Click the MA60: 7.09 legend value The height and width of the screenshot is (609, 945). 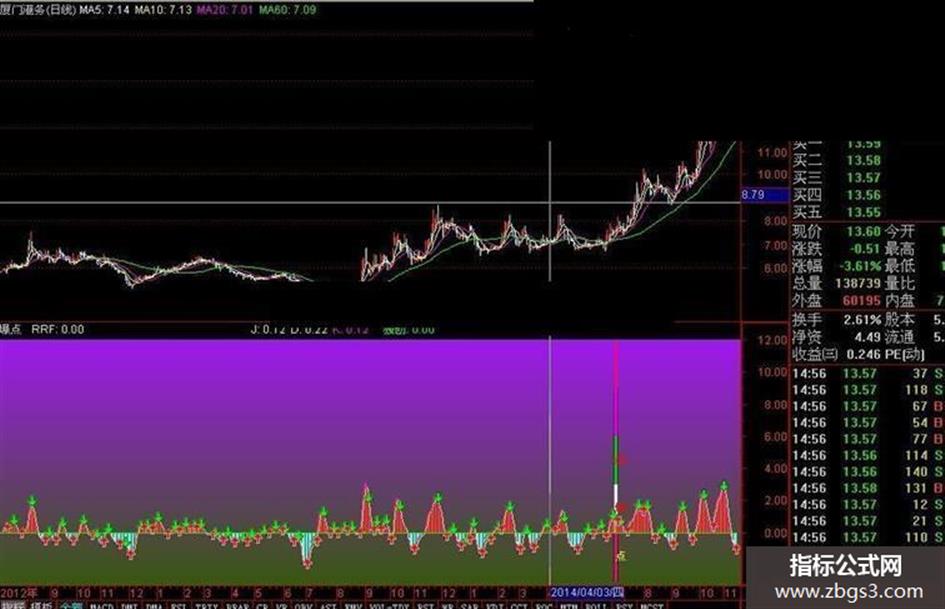(287, 10)
